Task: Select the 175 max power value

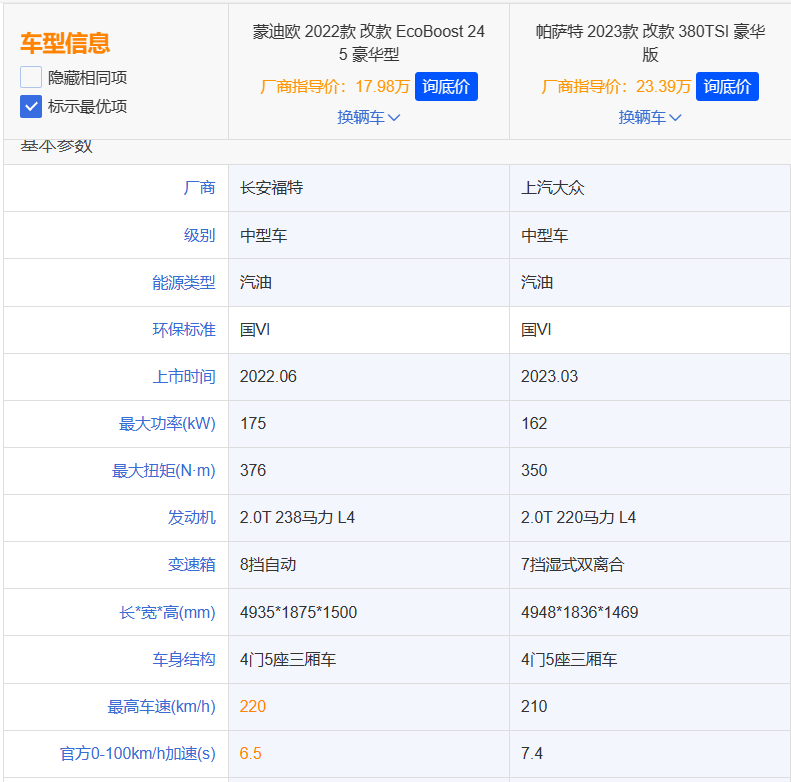Action: (x=253, y=423)
